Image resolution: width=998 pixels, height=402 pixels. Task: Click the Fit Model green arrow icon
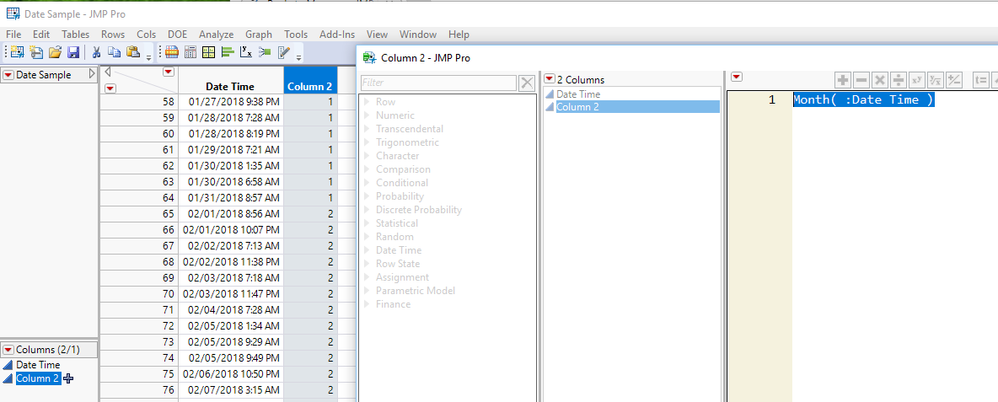[265, 52]
